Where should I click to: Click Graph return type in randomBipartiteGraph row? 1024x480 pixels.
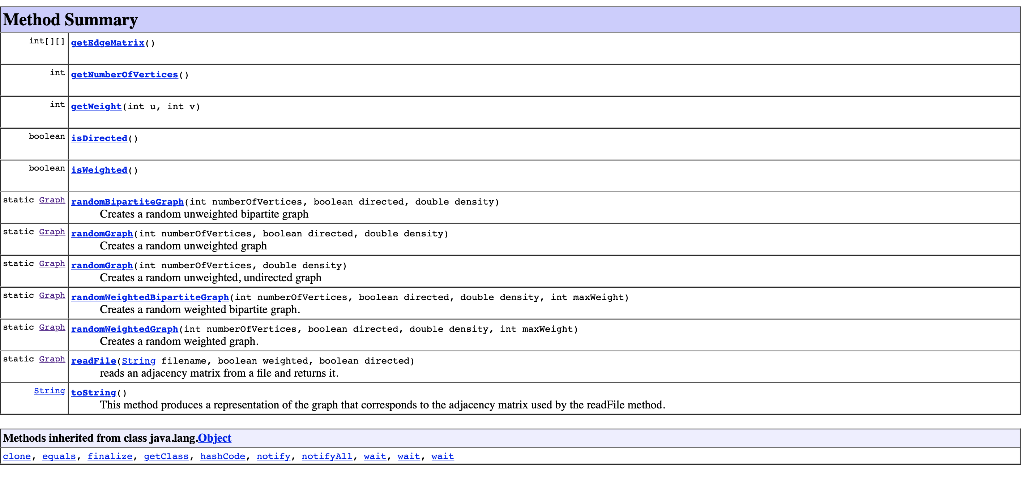(52, 200)
